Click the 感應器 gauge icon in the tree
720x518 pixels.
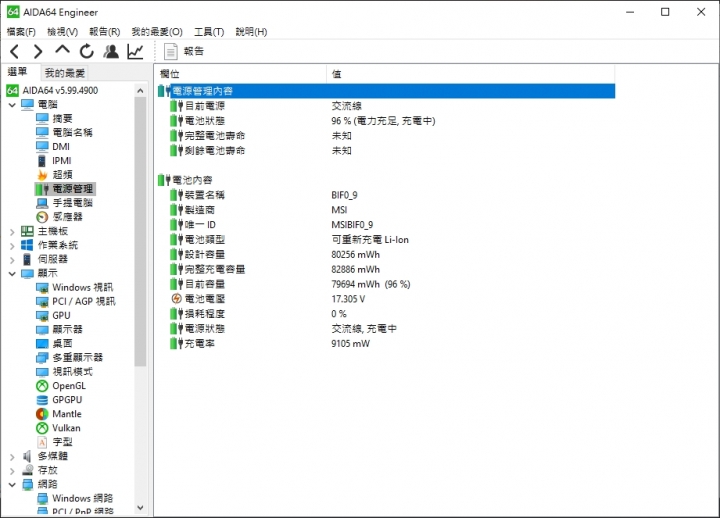pyautogui.click(x=42, y=217)
